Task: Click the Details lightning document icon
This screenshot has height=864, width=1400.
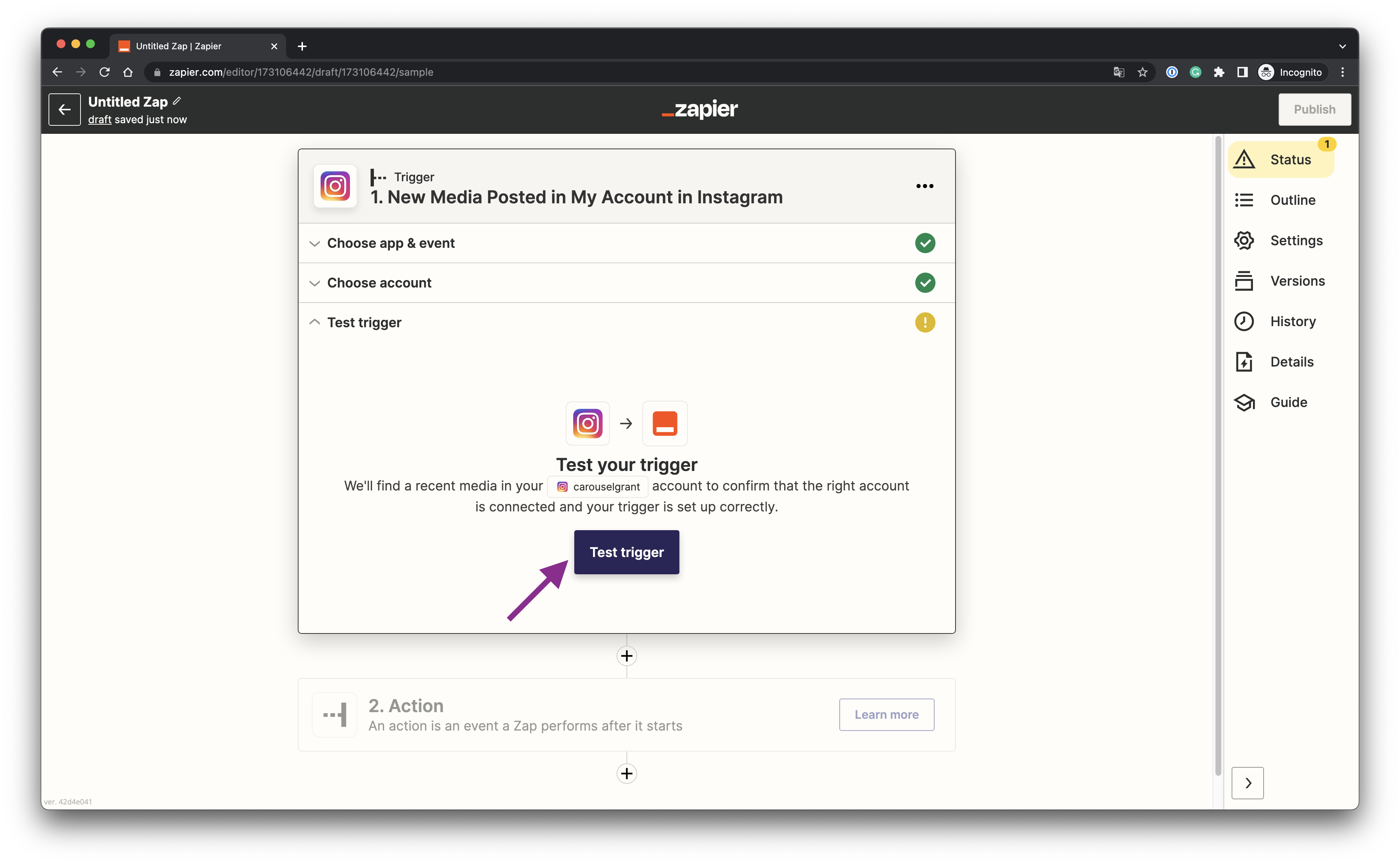Action: 1244,362
